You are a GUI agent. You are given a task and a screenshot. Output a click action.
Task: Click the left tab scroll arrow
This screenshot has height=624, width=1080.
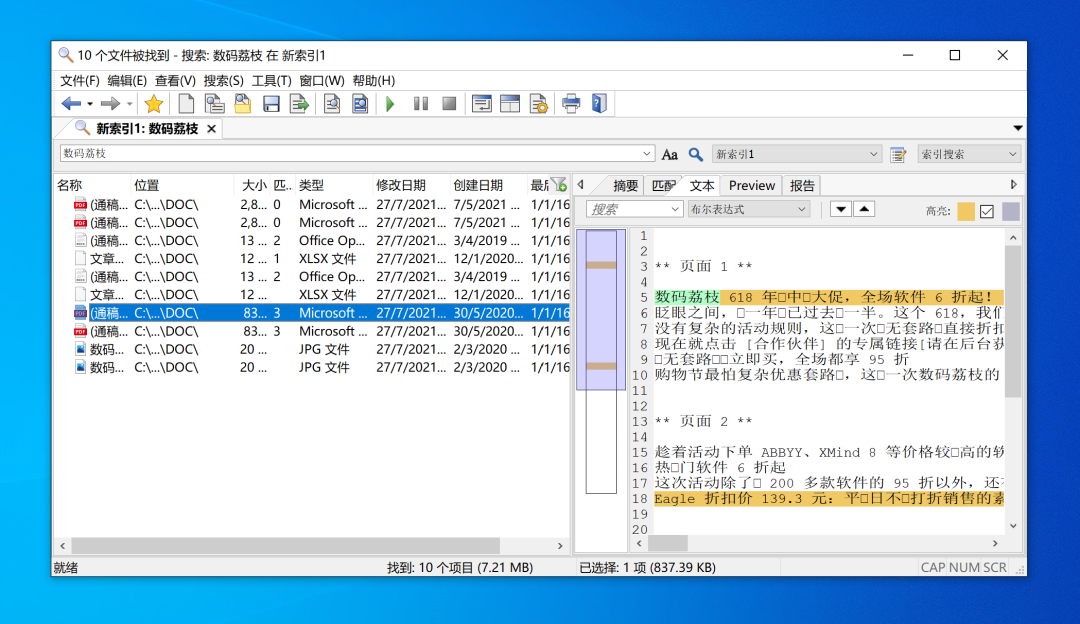point(581,185)
